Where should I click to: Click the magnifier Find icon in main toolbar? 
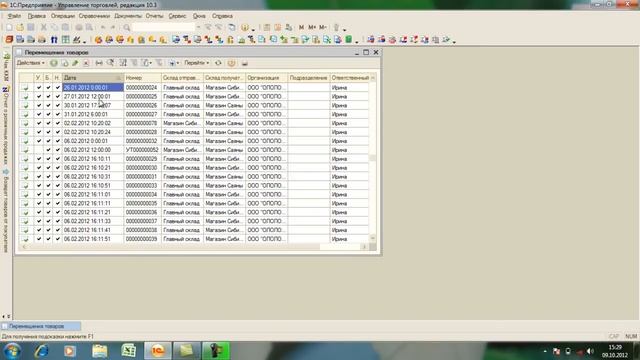click(x=127, y=28)
